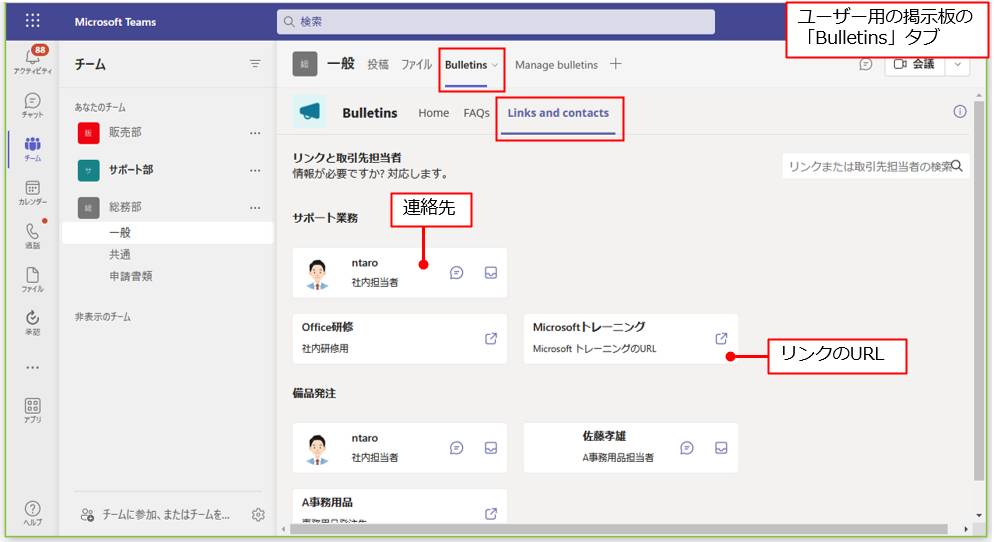This screenshot has width=994, height=542.
Task: Show Bulletins info icon
Action: (960, 112)
